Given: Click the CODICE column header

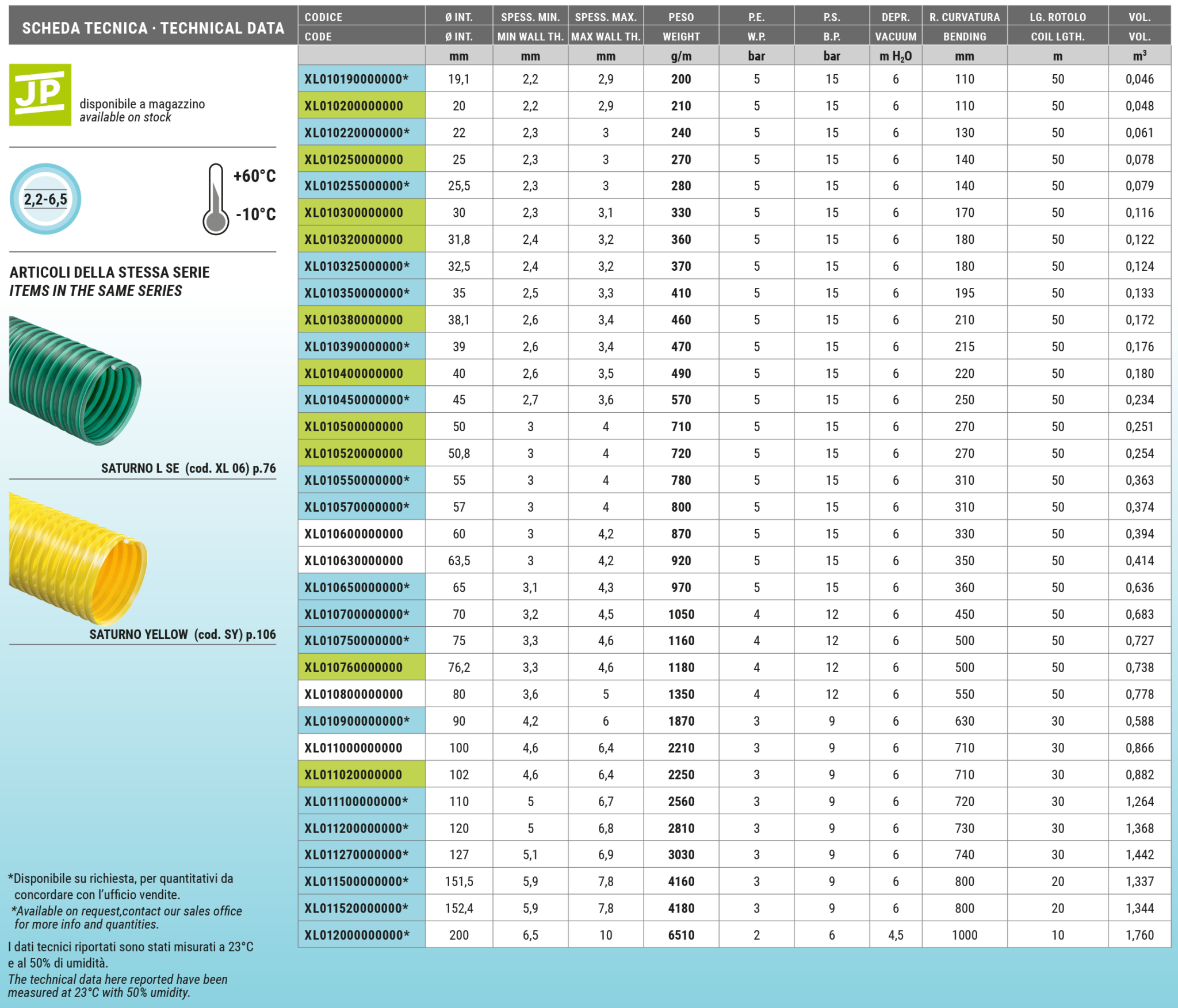Looking at the screenshot, I should click(x=361, y=26).
